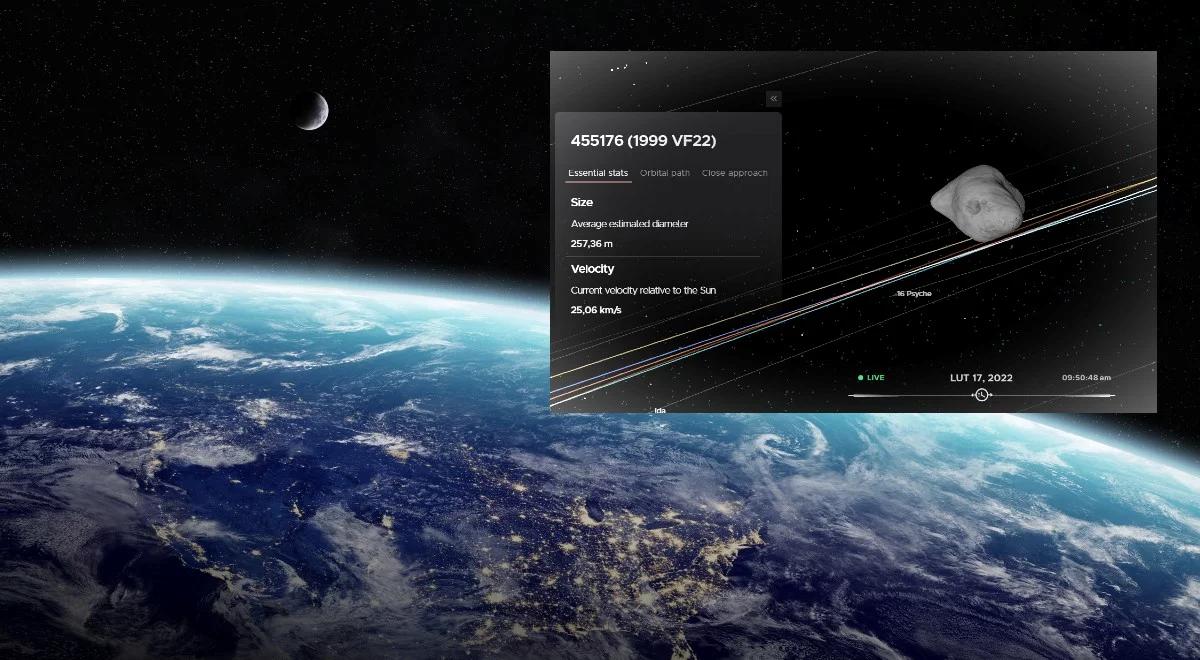Click the Current velocity relative to the Sun label
1200x660 pixels.
tap(643, 290)
